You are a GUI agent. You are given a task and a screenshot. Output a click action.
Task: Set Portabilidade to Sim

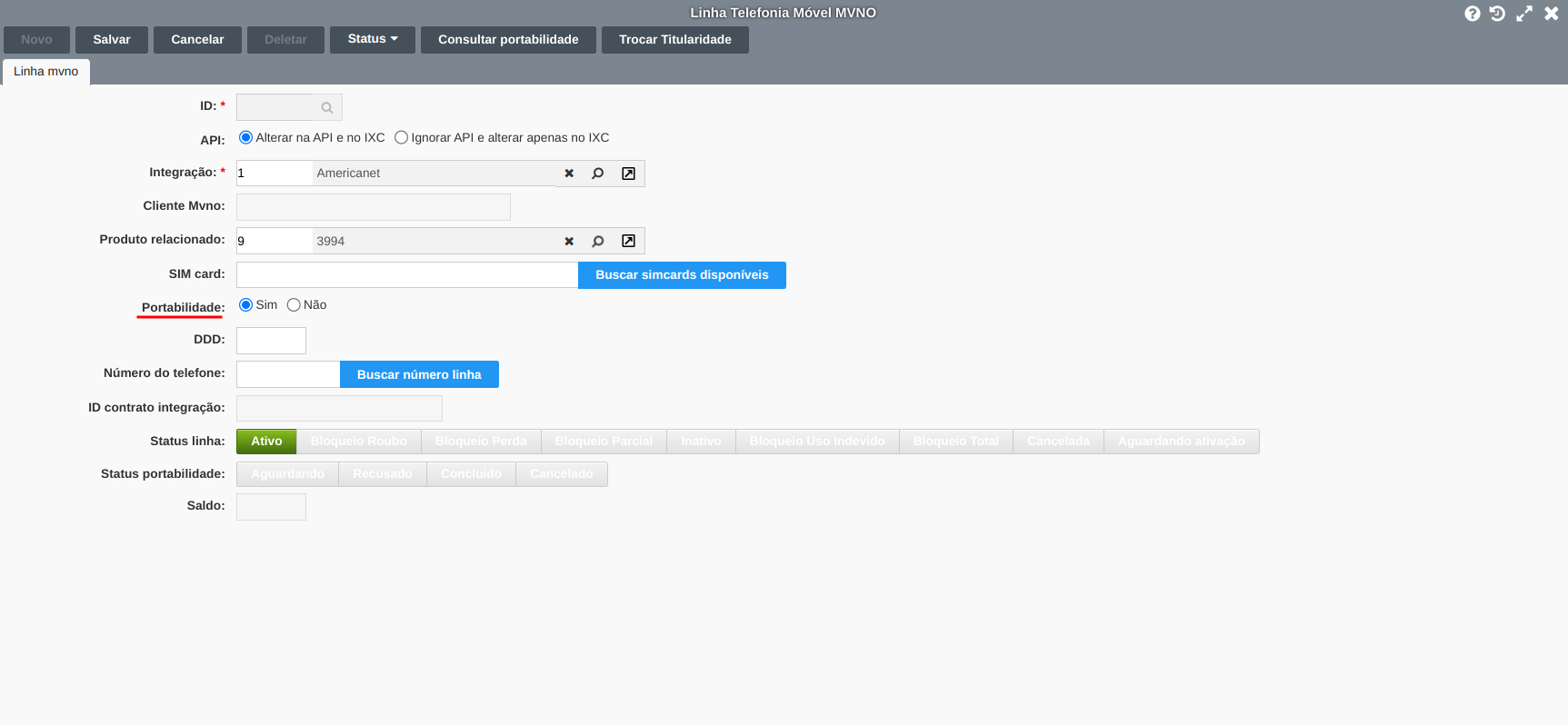245,304
